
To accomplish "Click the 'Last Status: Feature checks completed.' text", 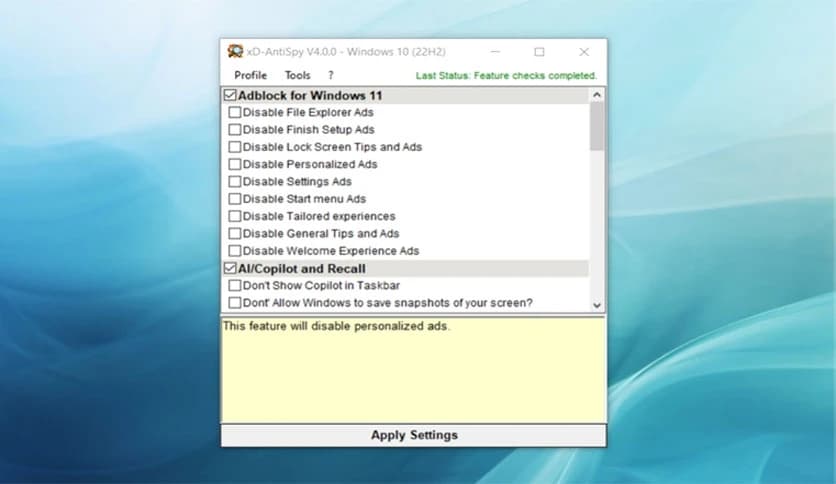I will (x=506, y=76).
